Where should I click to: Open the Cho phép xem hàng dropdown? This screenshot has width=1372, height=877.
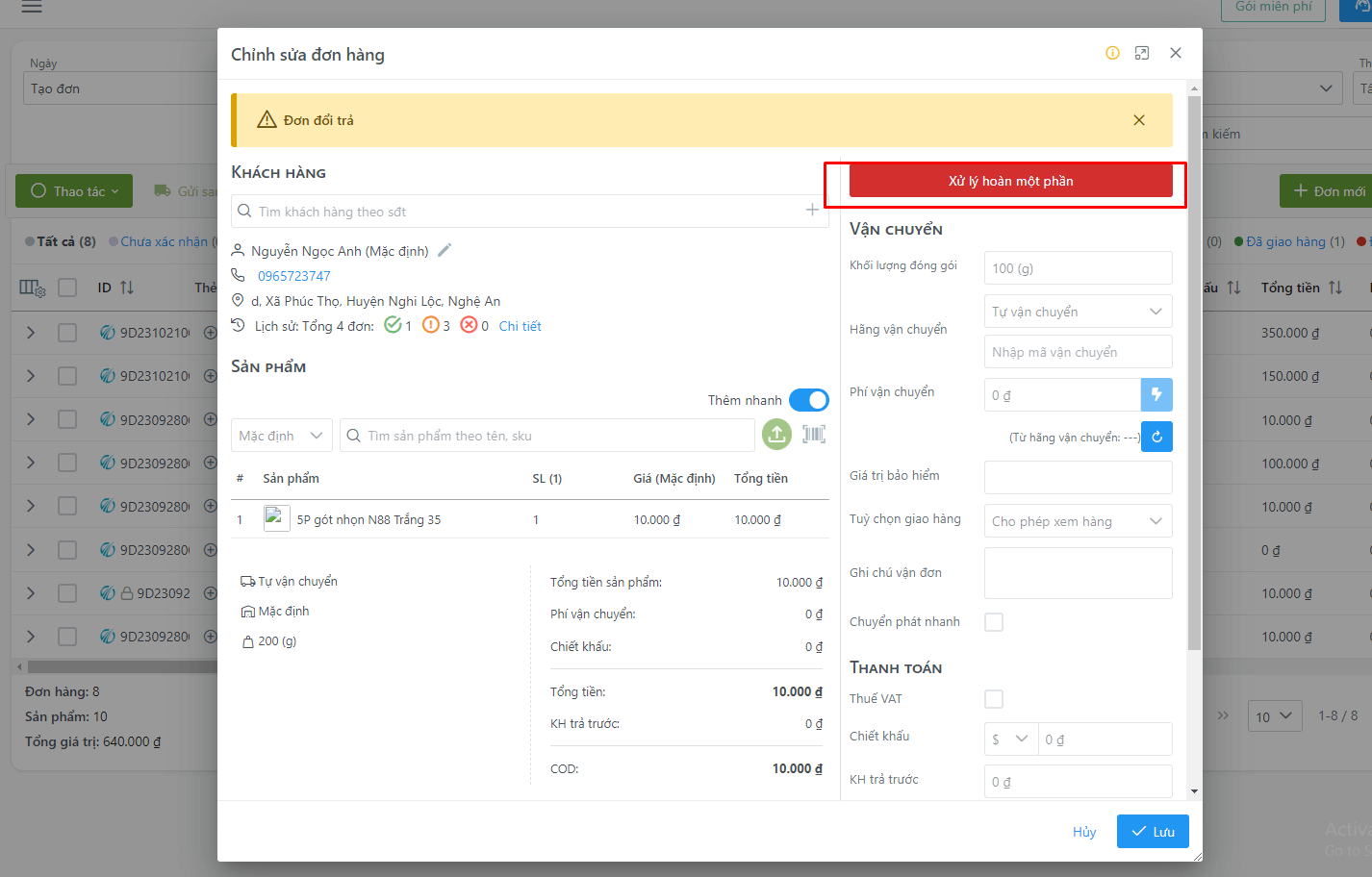click(x=1079, y=521)
